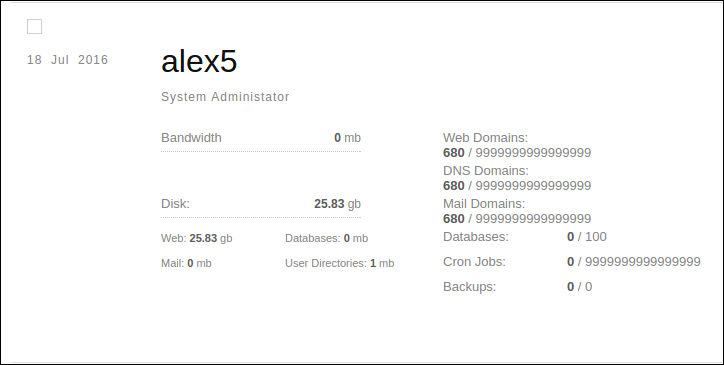
Task: Click the Bandwidth label
Action: click(191, 138)
